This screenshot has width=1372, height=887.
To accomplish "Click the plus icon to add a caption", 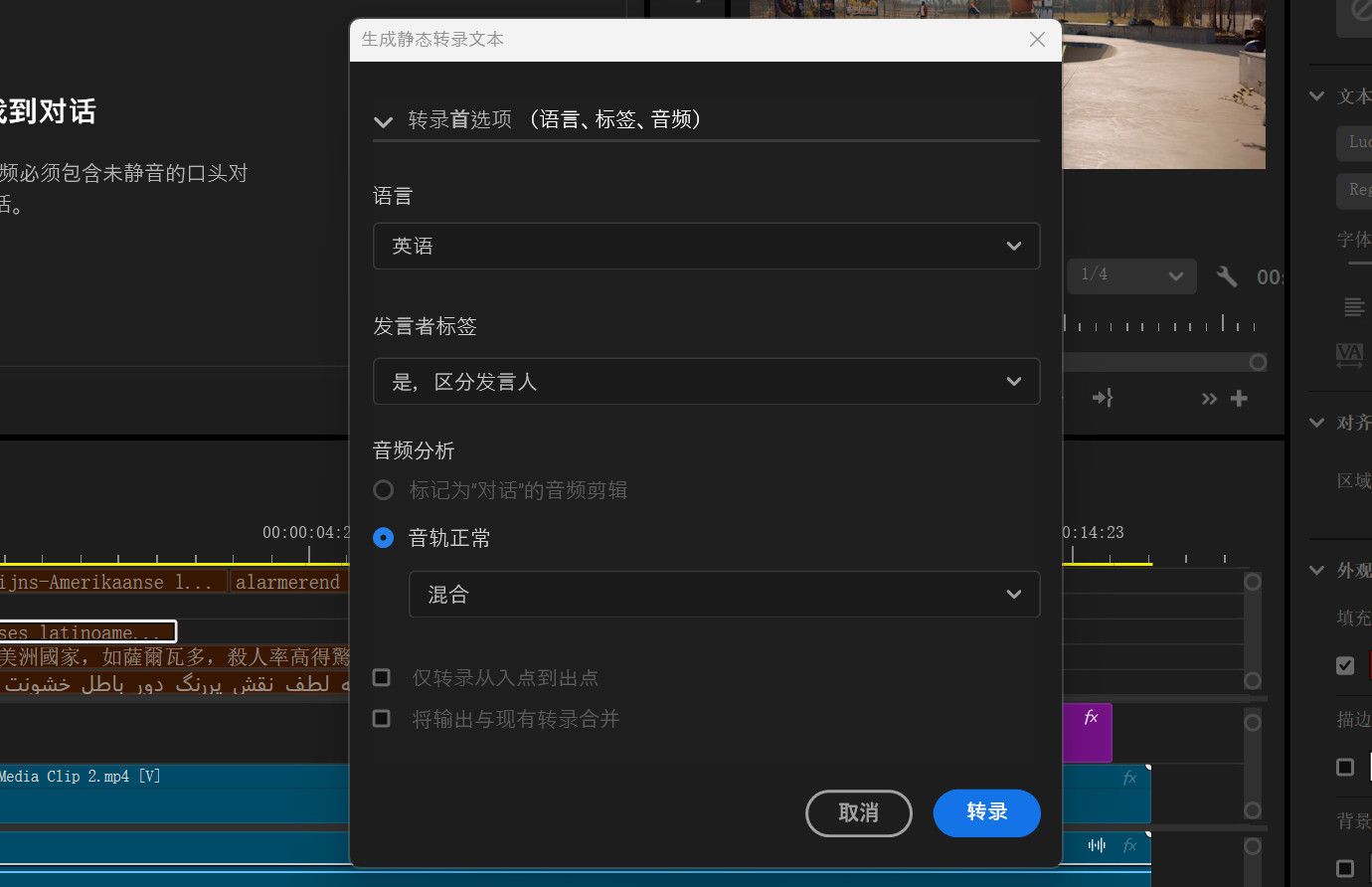I will pos(1239,398).
